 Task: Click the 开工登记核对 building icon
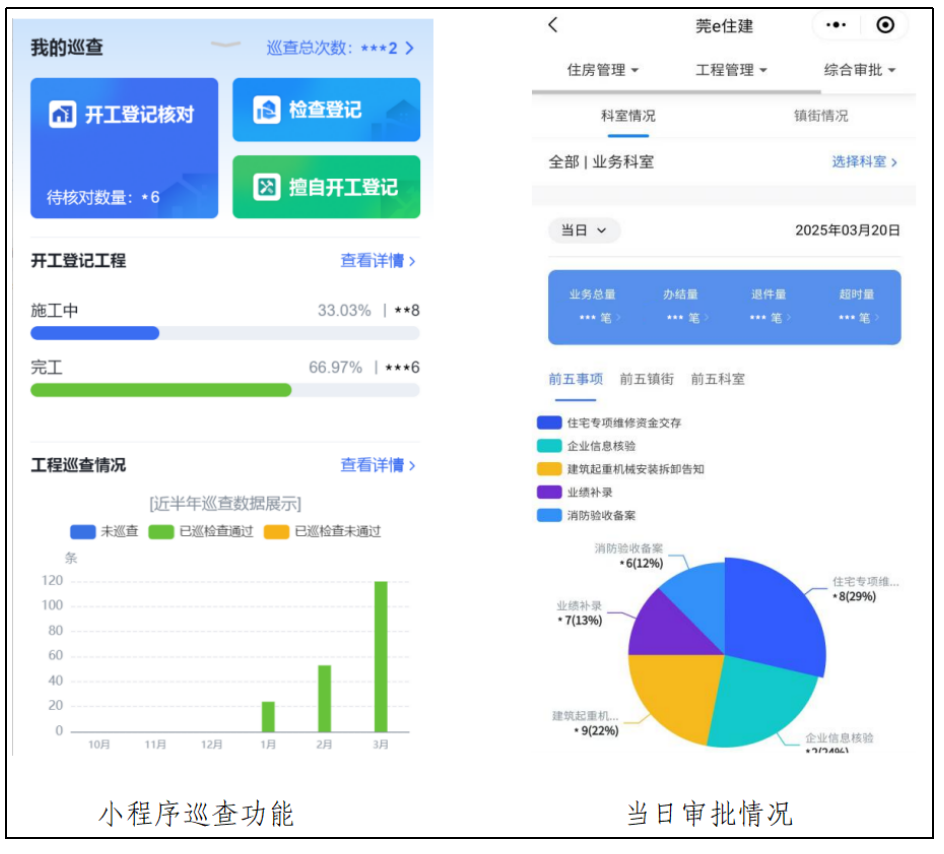[x=63, y=114]
